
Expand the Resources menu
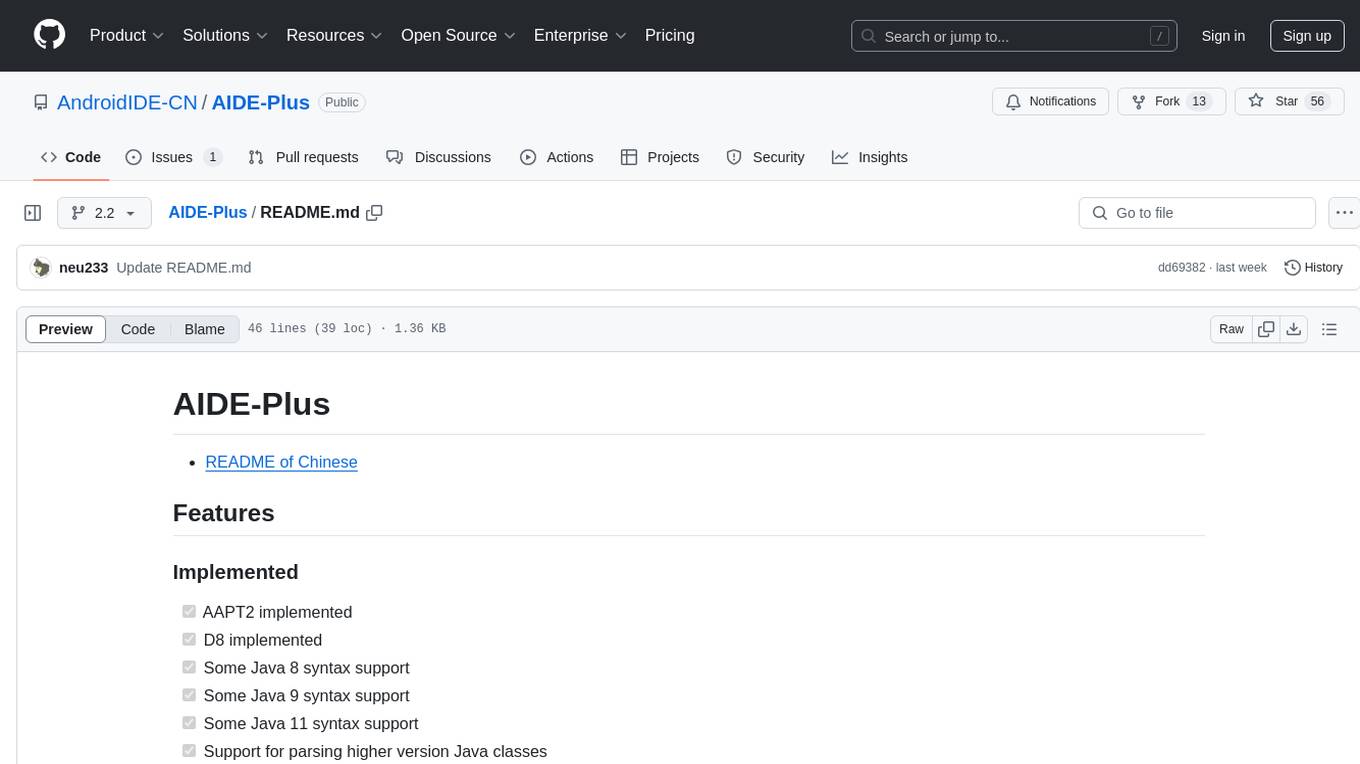tap(334, 35)
